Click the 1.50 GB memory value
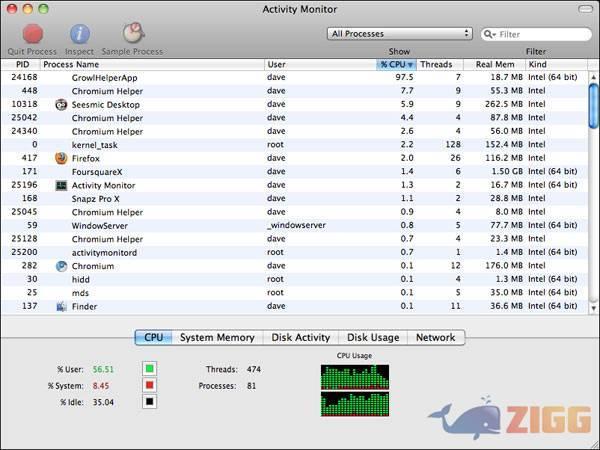 coord(507,171)
